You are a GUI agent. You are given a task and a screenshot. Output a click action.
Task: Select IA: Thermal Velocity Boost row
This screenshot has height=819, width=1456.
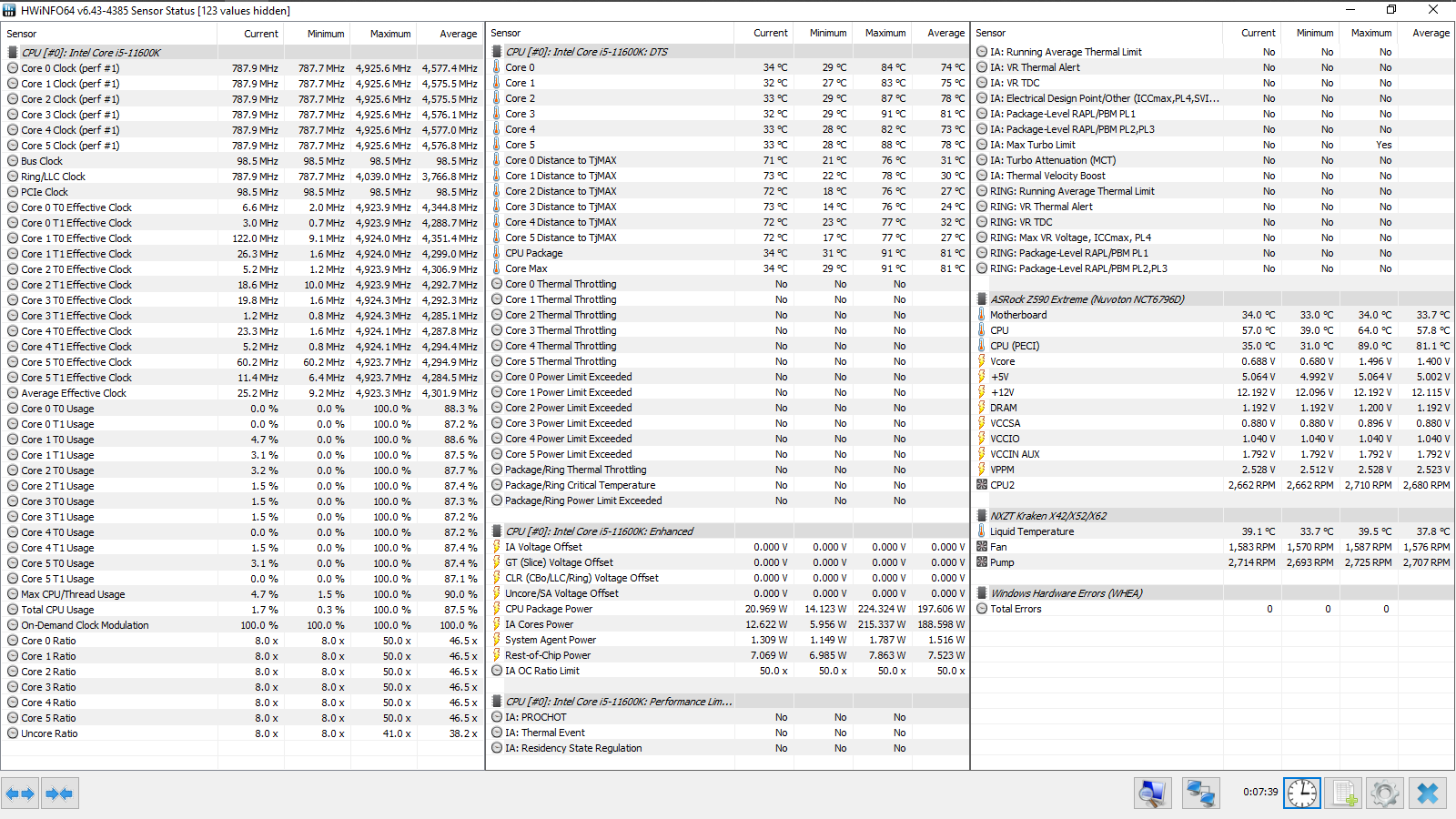(1214, 176)
